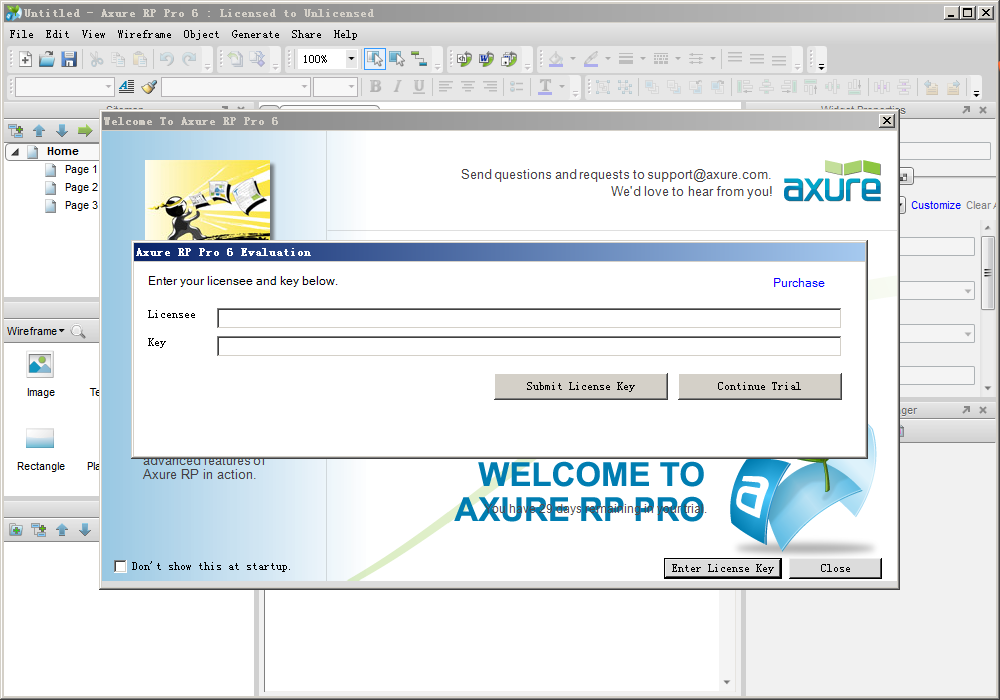Click the Paste clipboard icon
1000x700 pixels.
pyautogui.click(x=140, y=59)
